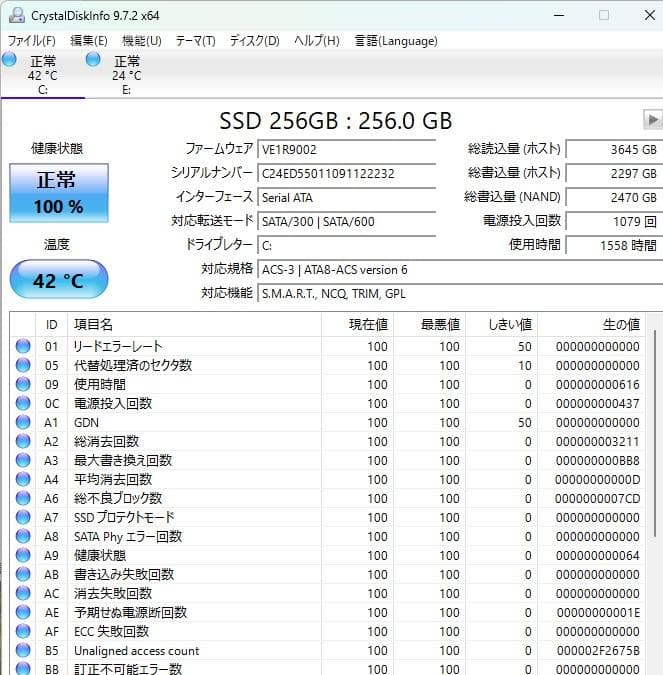Click status icon for 最大書き換え回数 row
Viewport: 663px width, 675px height.
click(23, 460)
